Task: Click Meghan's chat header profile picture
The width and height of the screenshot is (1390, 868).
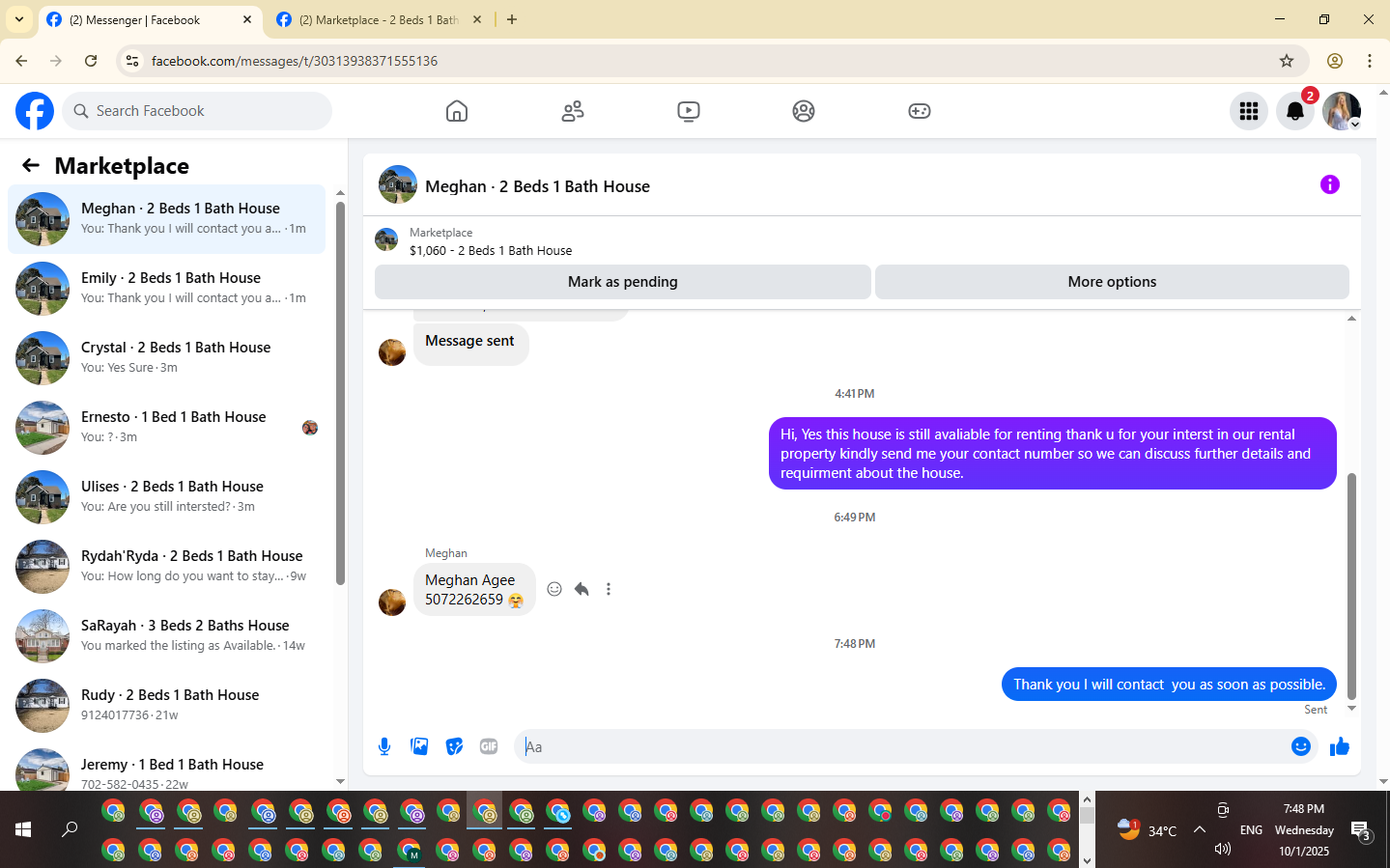Action: coord(398,184)
